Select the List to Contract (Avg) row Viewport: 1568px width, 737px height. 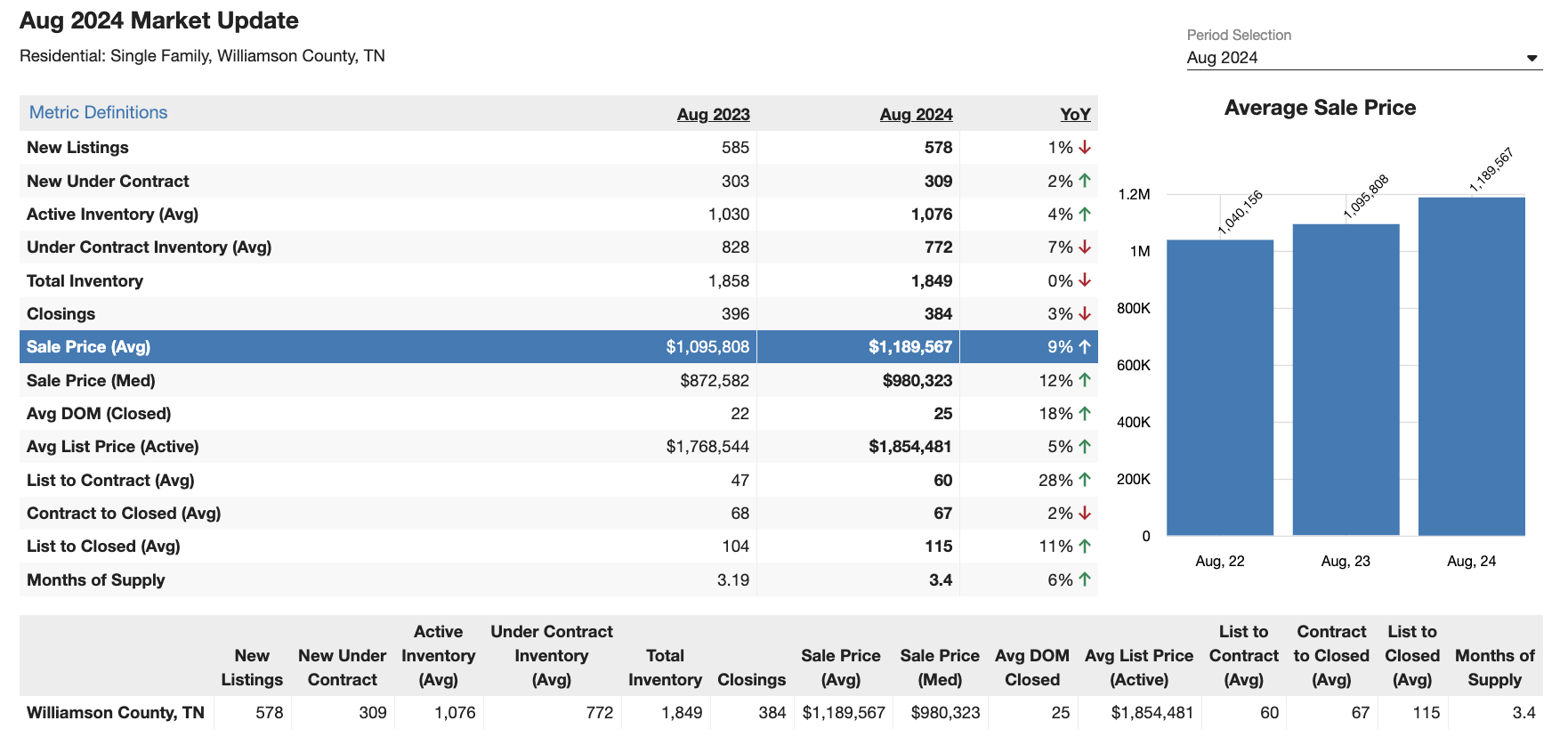(559, 481)
